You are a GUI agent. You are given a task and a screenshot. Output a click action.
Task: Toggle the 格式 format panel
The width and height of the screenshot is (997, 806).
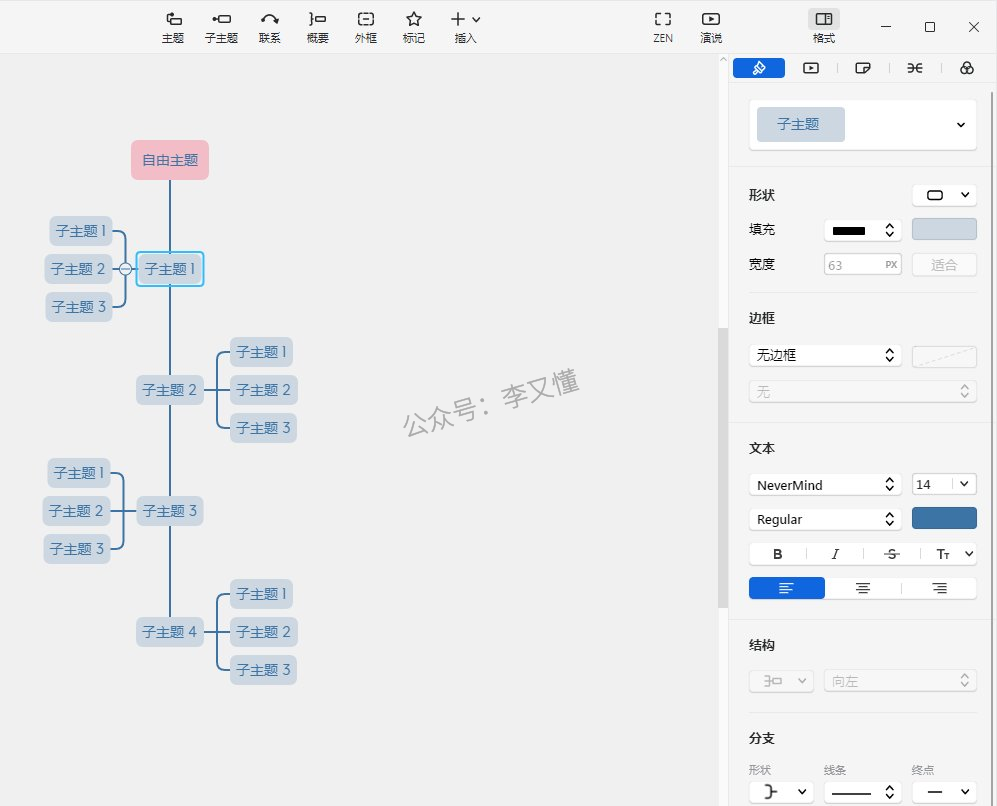tap(823, 26)
